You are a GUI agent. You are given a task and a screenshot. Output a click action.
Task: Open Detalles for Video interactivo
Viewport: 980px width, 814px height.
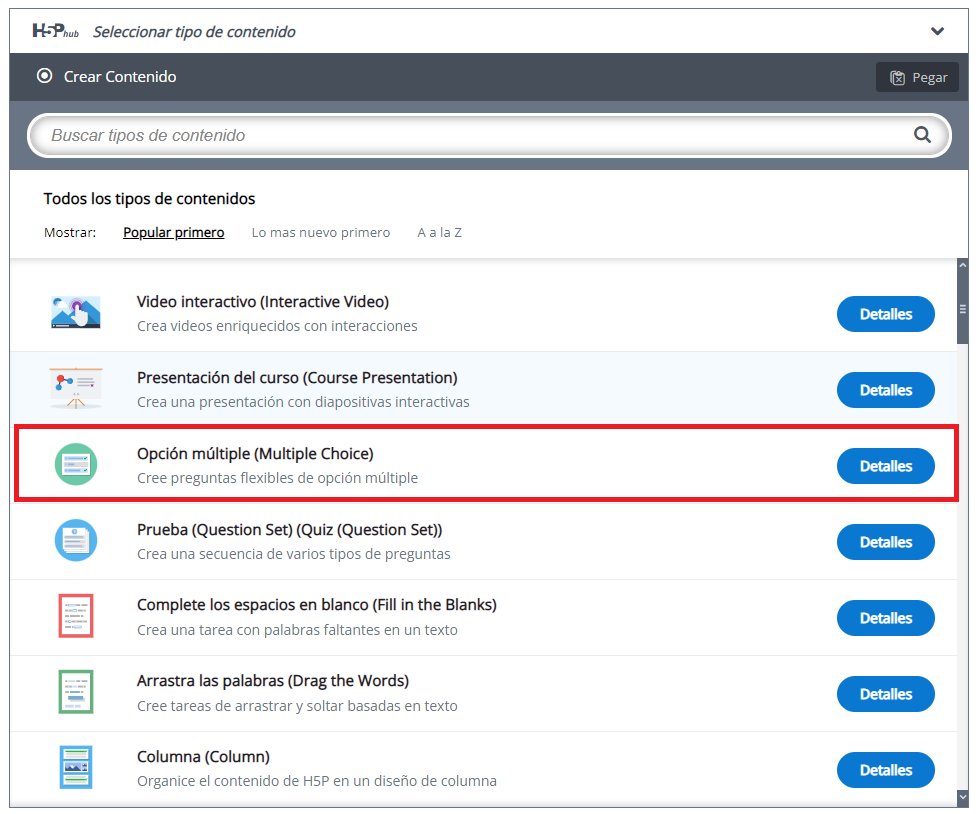pyautogui.click(x=885, y=314)
